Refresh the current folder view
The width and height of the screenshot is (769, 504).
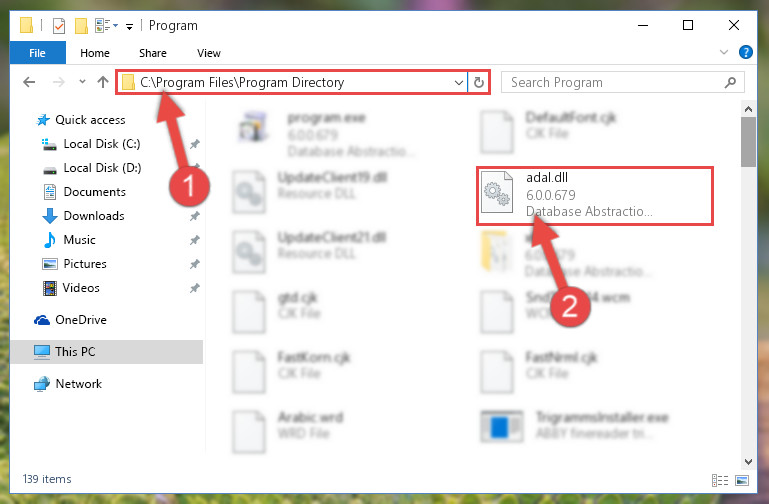click(x=479, y=82)
